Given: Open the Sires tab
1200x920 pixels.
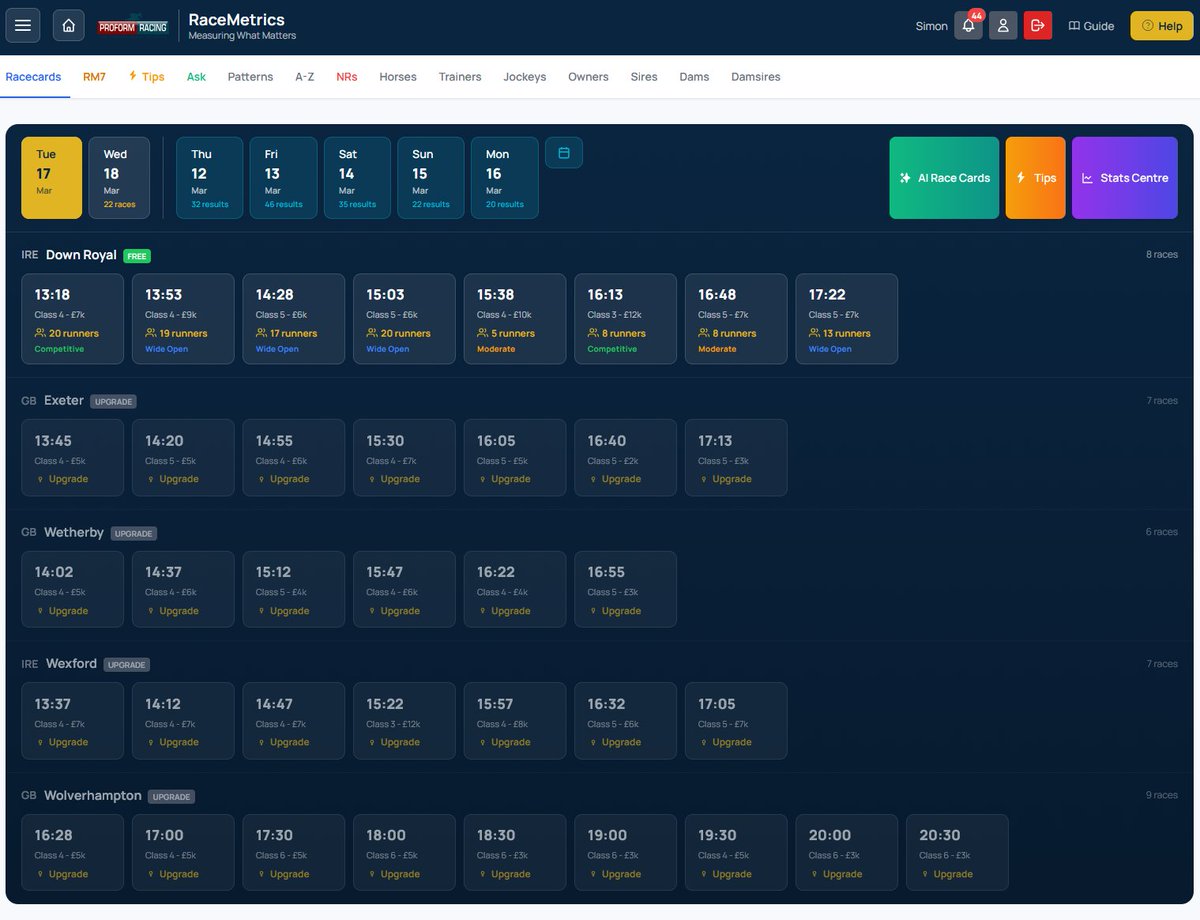Looking at the screenshot, I should 644,77.
